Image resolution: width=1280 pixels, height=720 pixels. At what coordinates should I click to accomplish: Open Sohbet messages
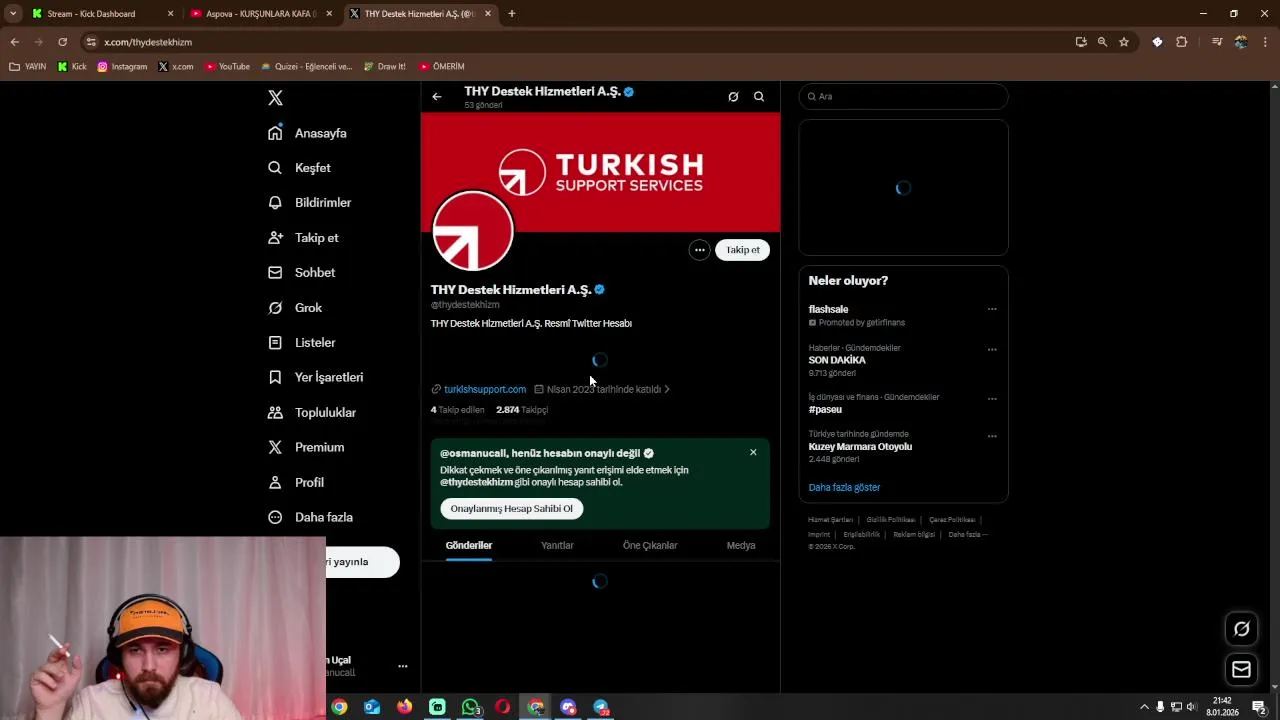(x=301, y=273)
